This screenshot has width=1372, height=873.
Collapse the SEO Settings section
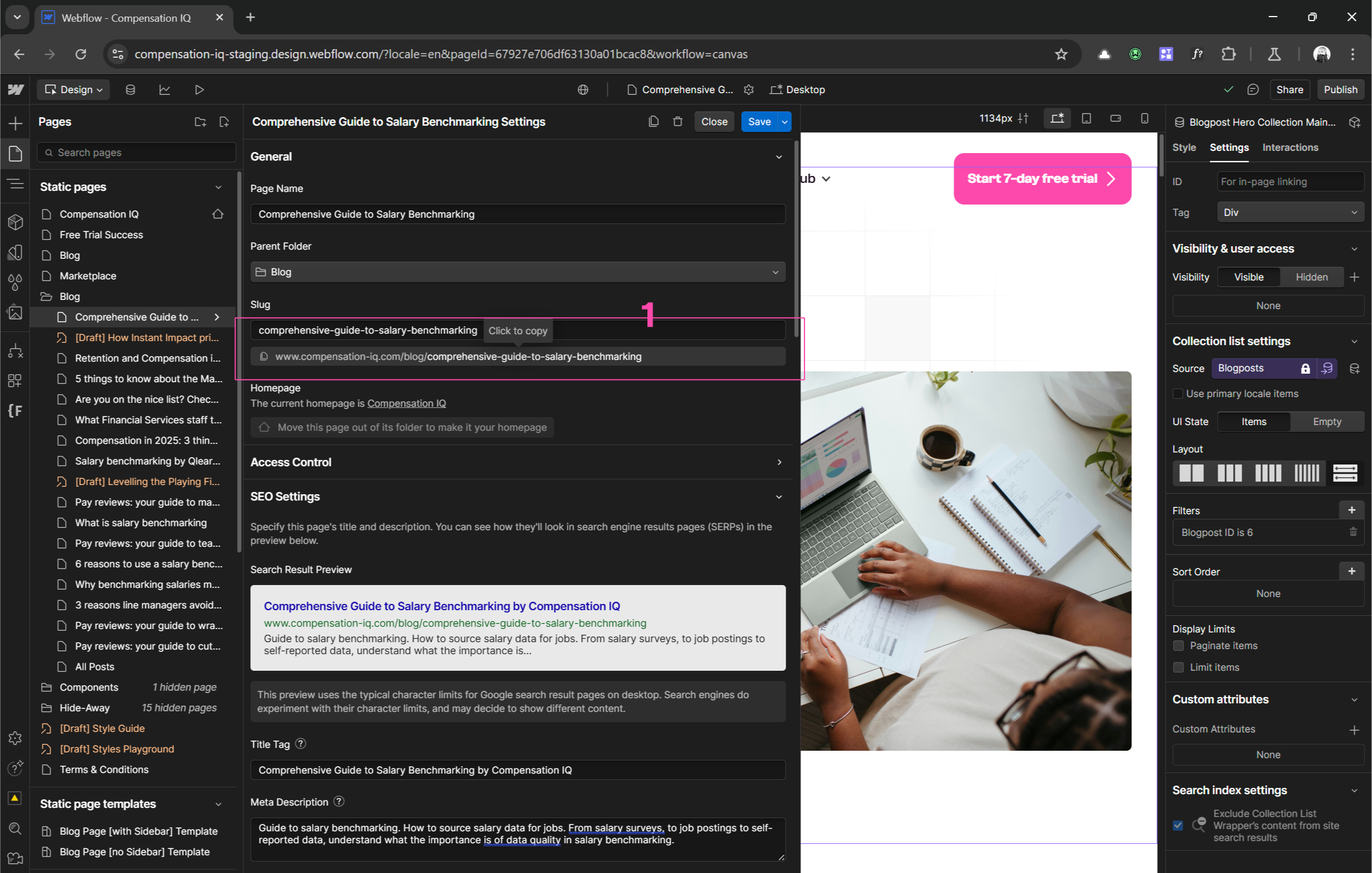(779, 496)
